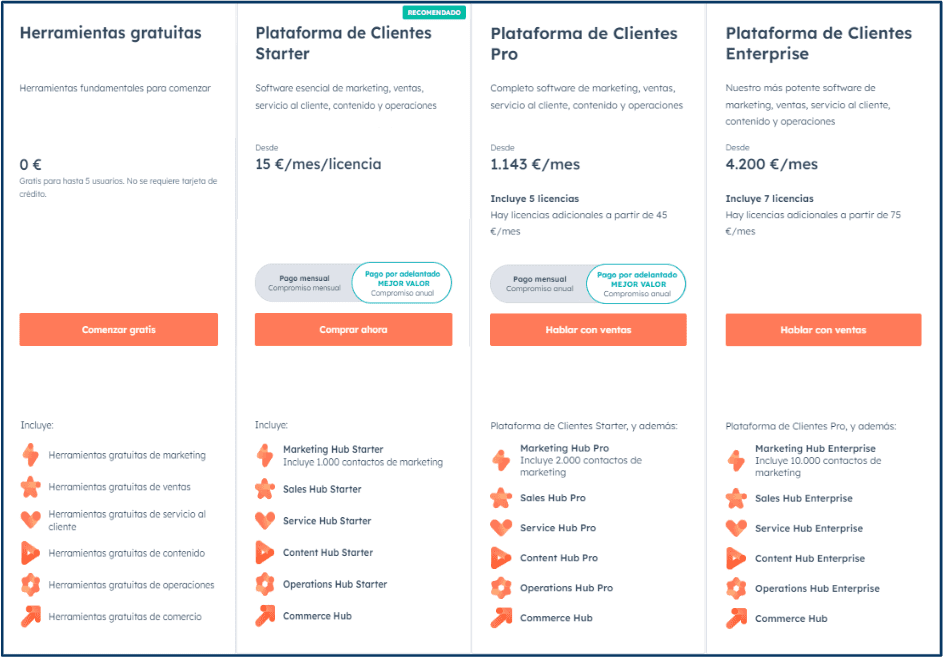944x658 pixels.
Task: Click the Operations Hub Enterprise label
Action: coord(817,589)
